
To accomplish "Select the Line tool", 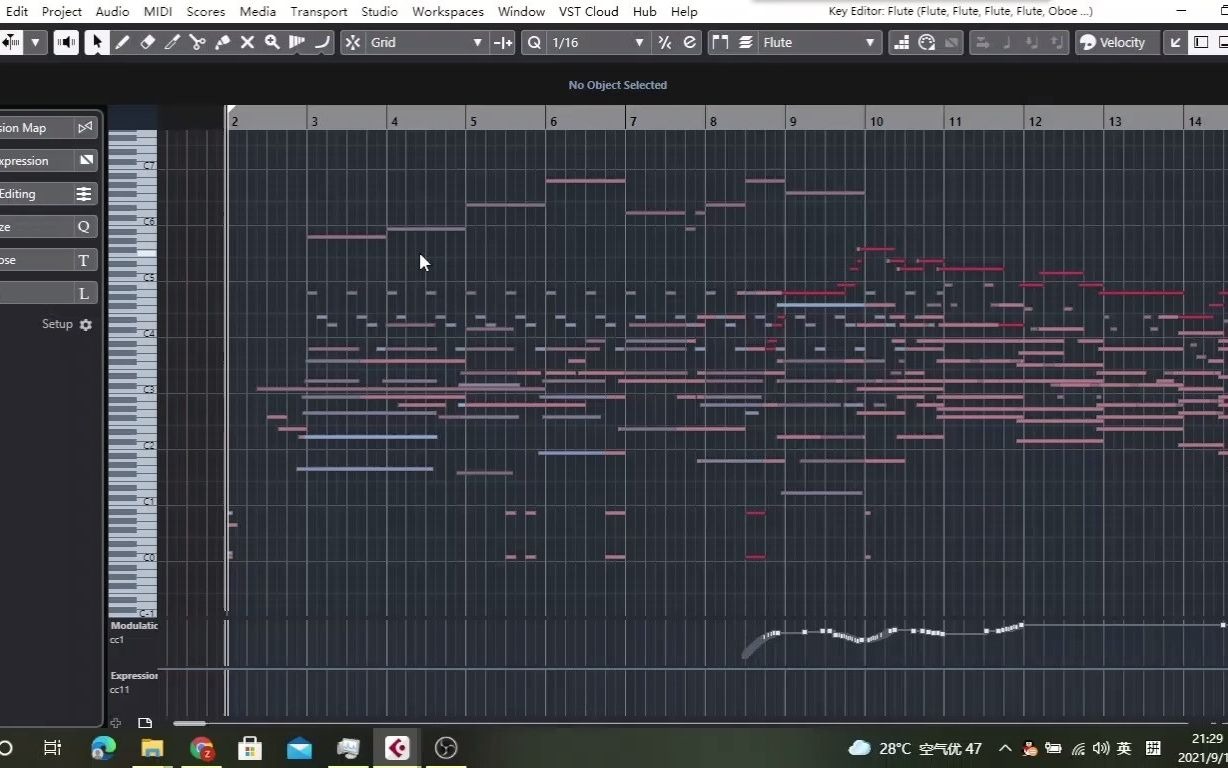I will (322, 42).
